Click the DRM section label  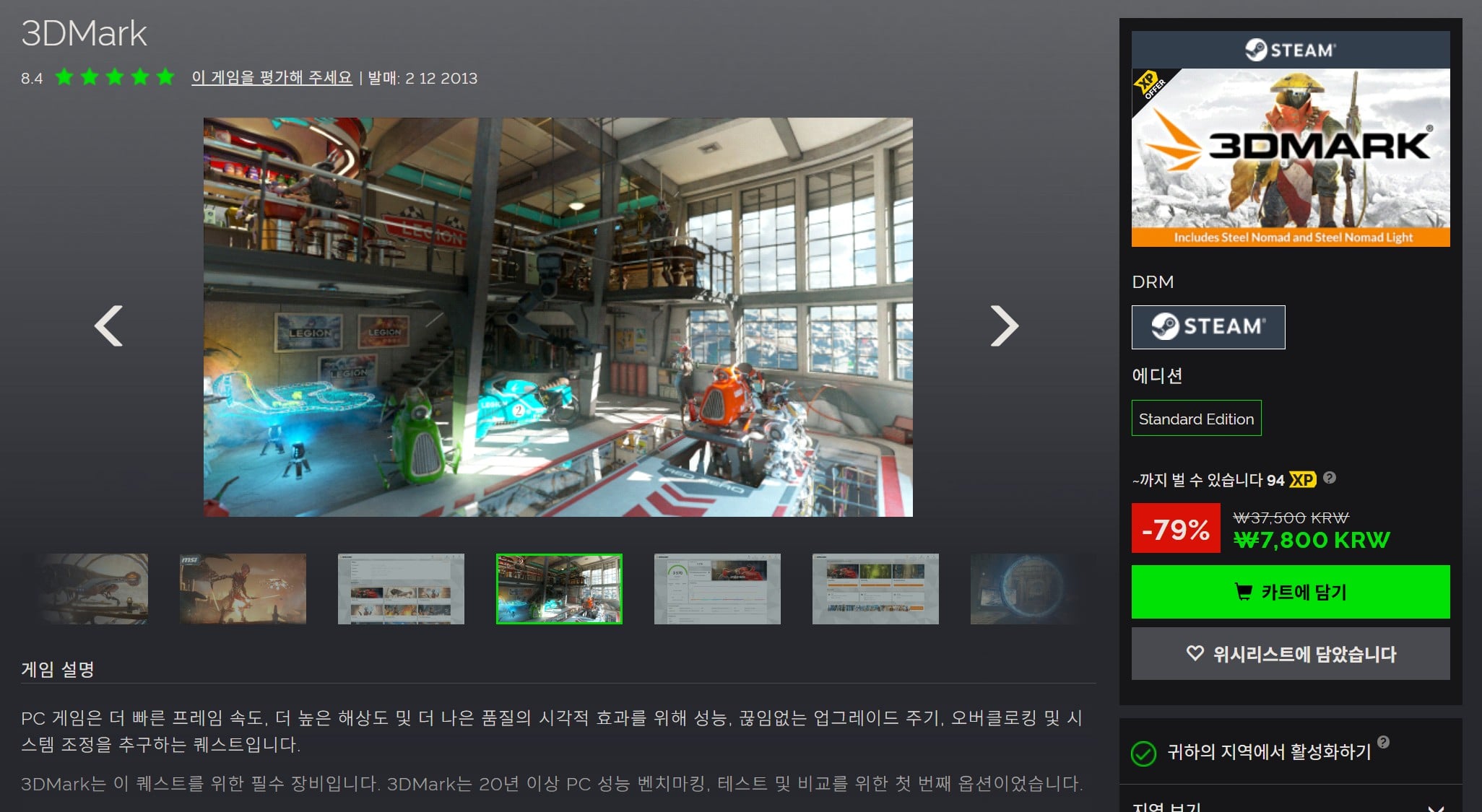1153,281
